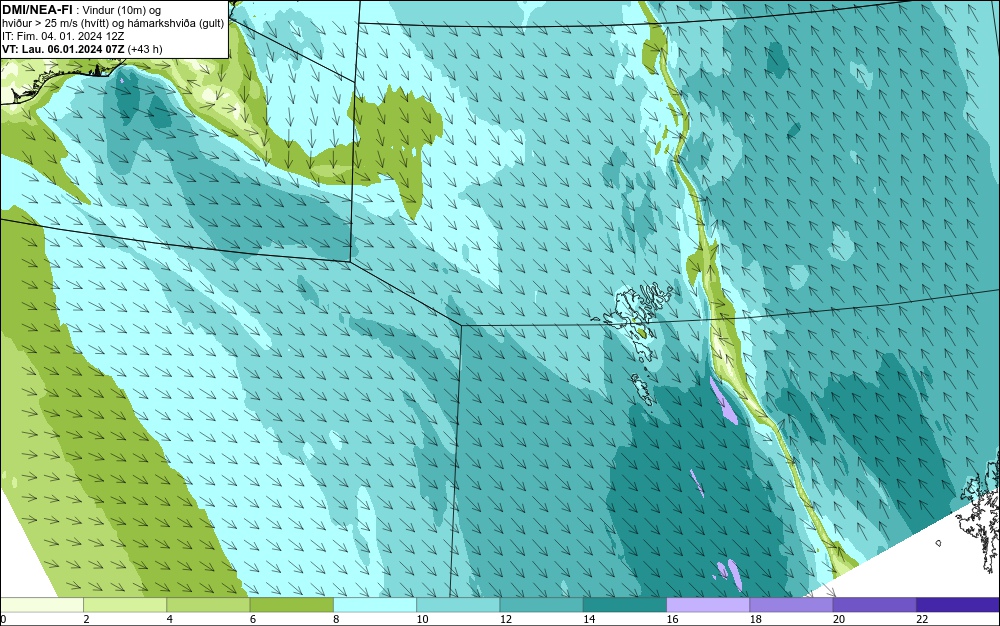1000x626 pixels.
Task: Click the 16–18 m/s lavender swatch
Action: coord(708,605)
